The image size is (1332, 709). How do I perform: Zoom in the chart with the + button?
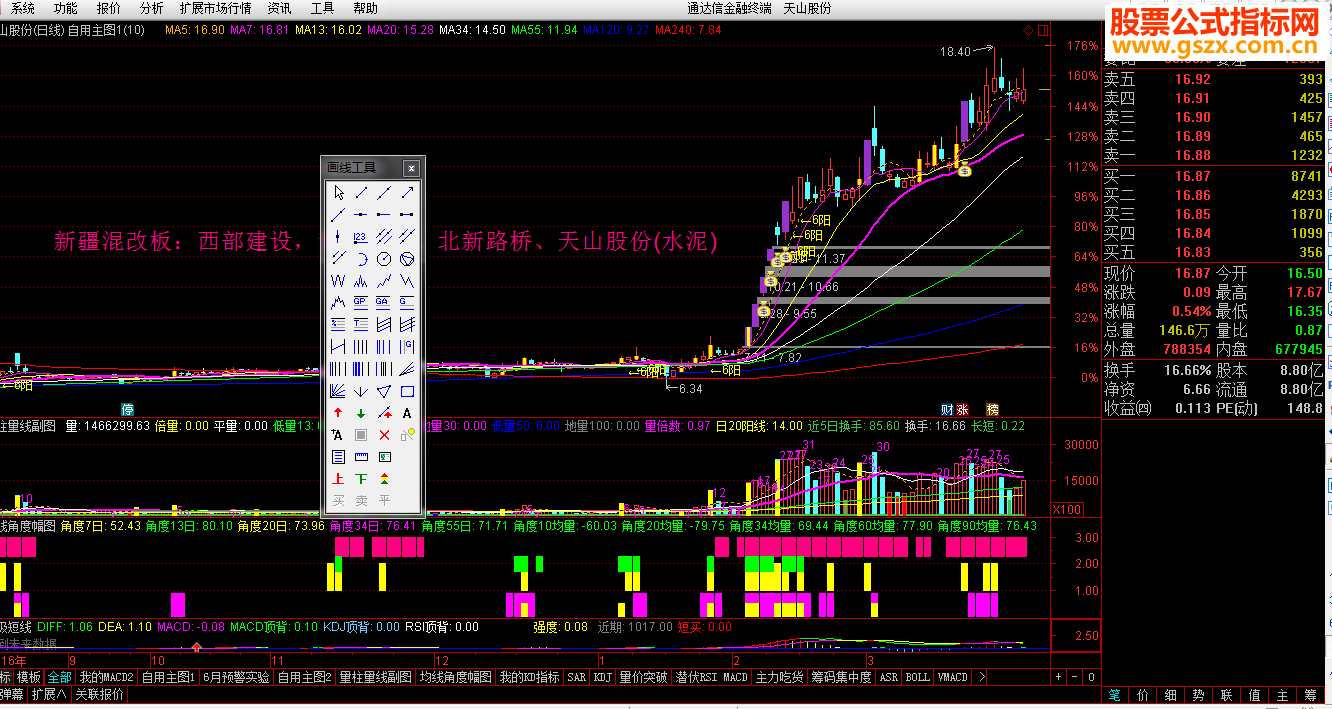coord(1058,677)
